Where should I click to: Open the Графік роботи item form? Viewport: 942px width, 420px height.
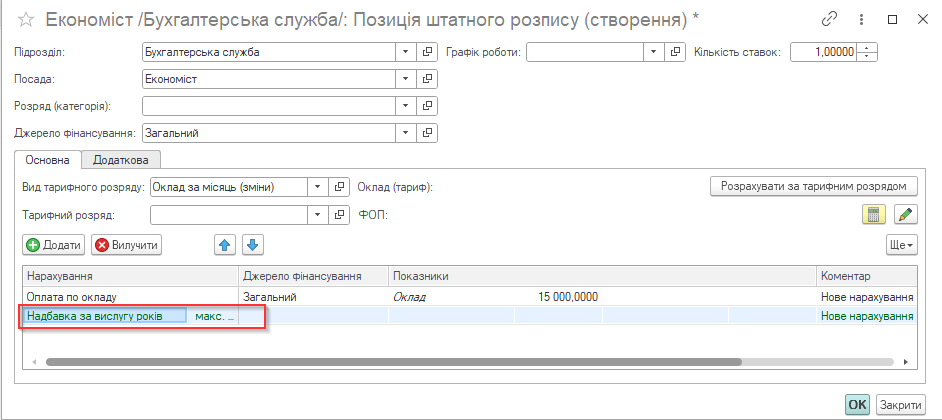(676, 52)
